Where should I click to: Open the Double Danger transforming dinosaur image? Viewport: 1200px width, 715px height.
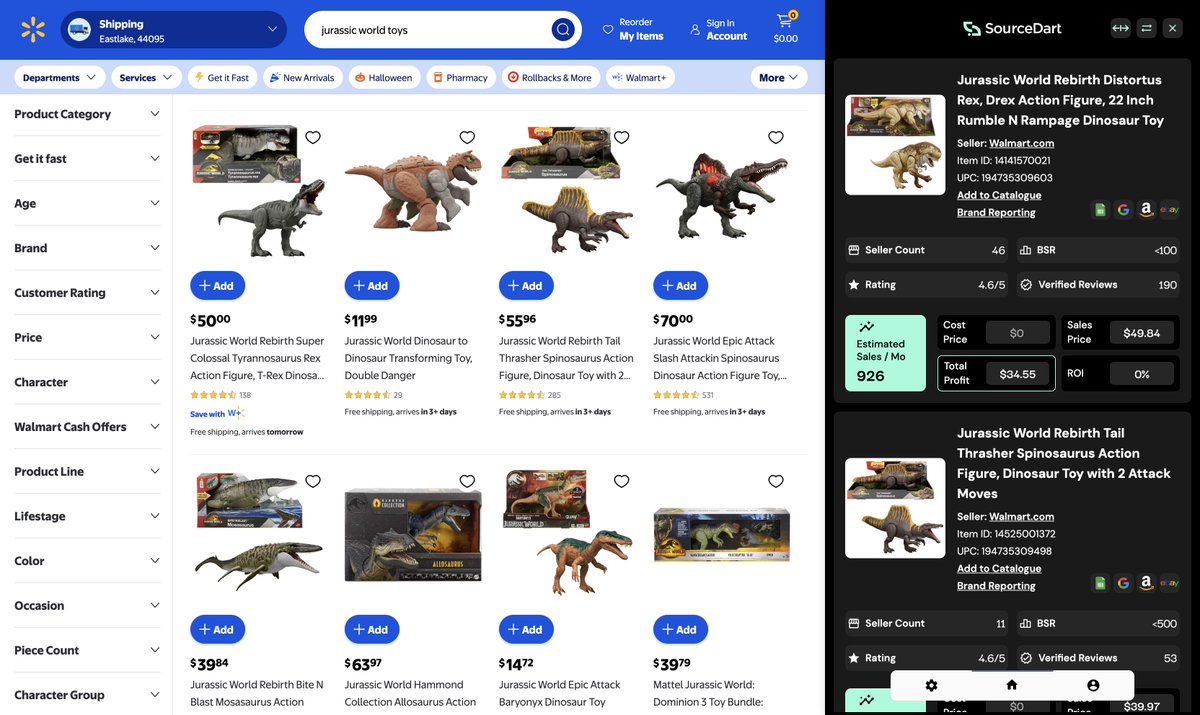point(413,191)
